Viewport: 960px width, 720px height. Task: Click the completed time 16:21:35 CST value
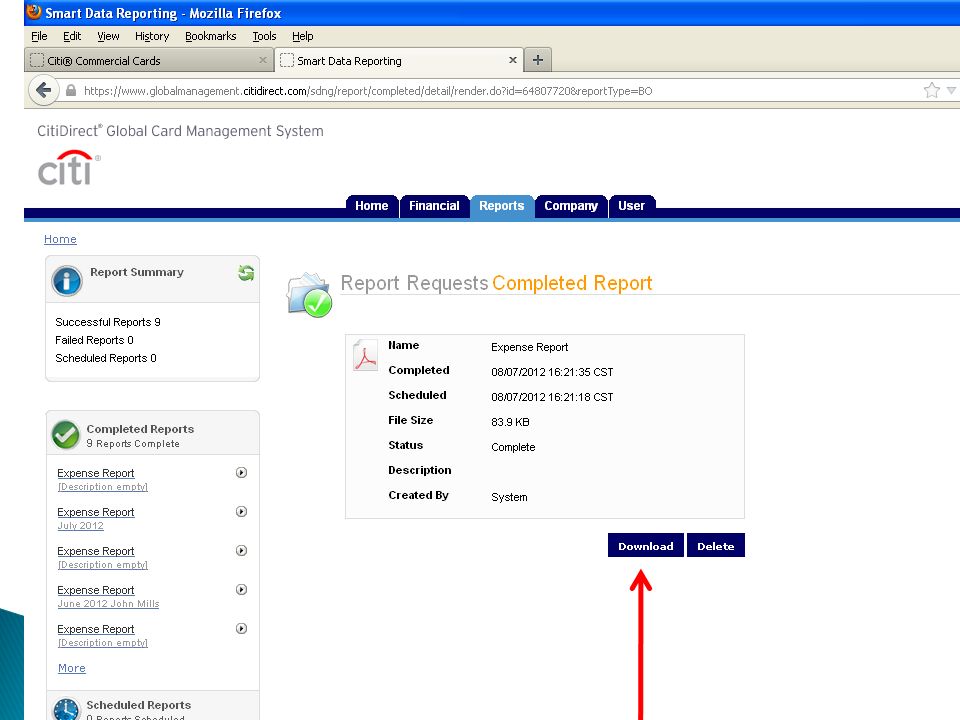tap(552, 372)
